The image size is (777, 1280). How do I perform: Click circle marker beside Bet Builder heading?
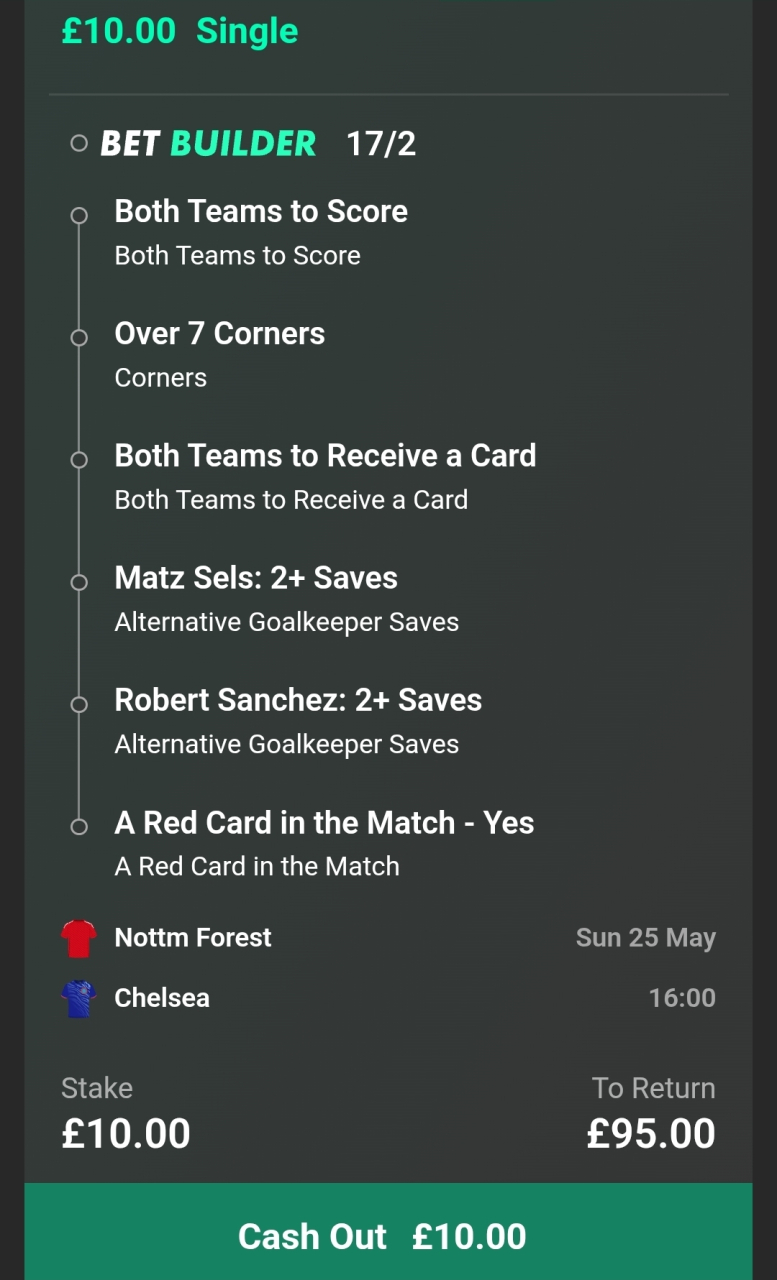point(79,144)
